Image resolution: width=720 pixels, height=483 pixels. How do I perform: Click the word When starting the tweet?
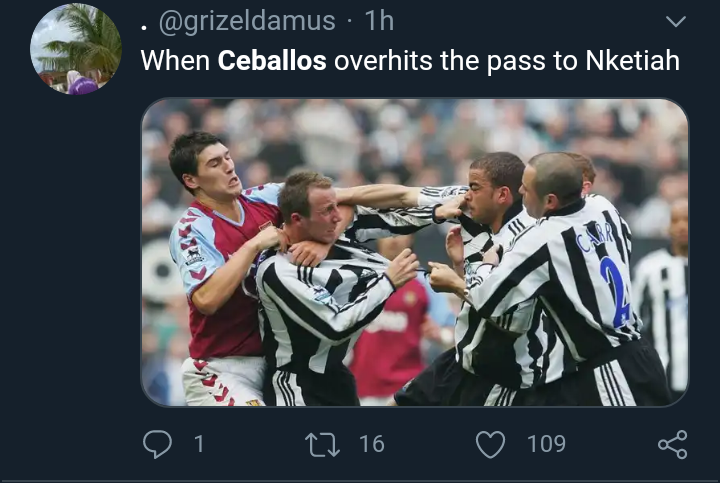174,61
